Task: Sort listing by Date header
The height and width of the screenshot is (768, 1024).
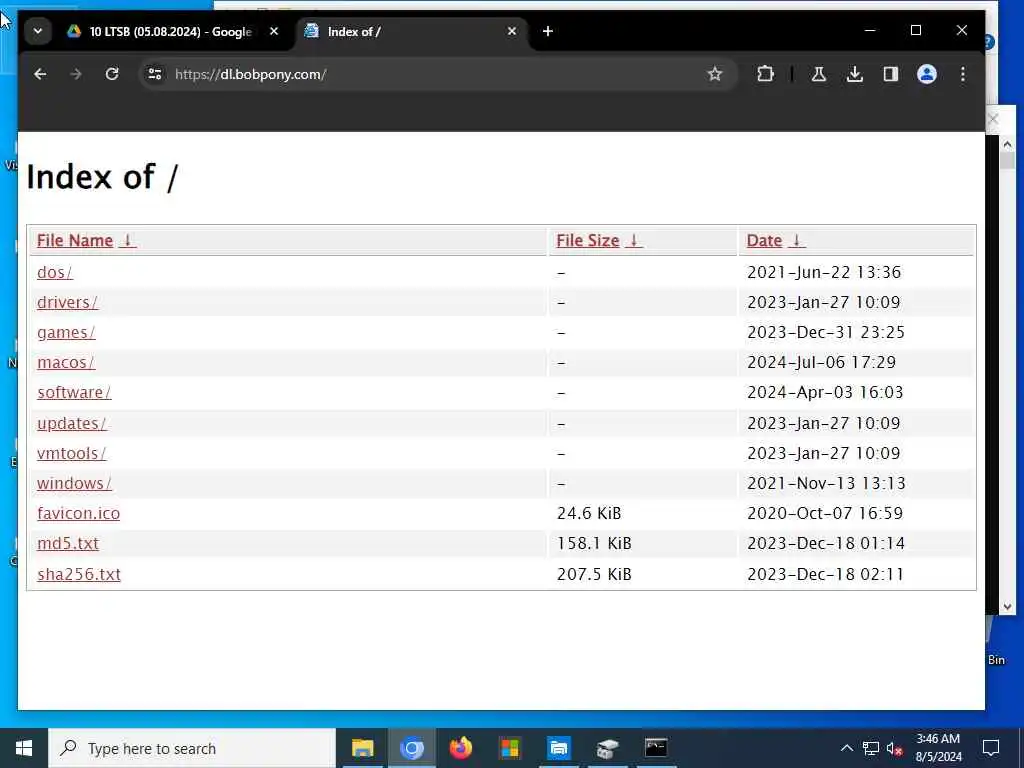Action: [764, 240]
